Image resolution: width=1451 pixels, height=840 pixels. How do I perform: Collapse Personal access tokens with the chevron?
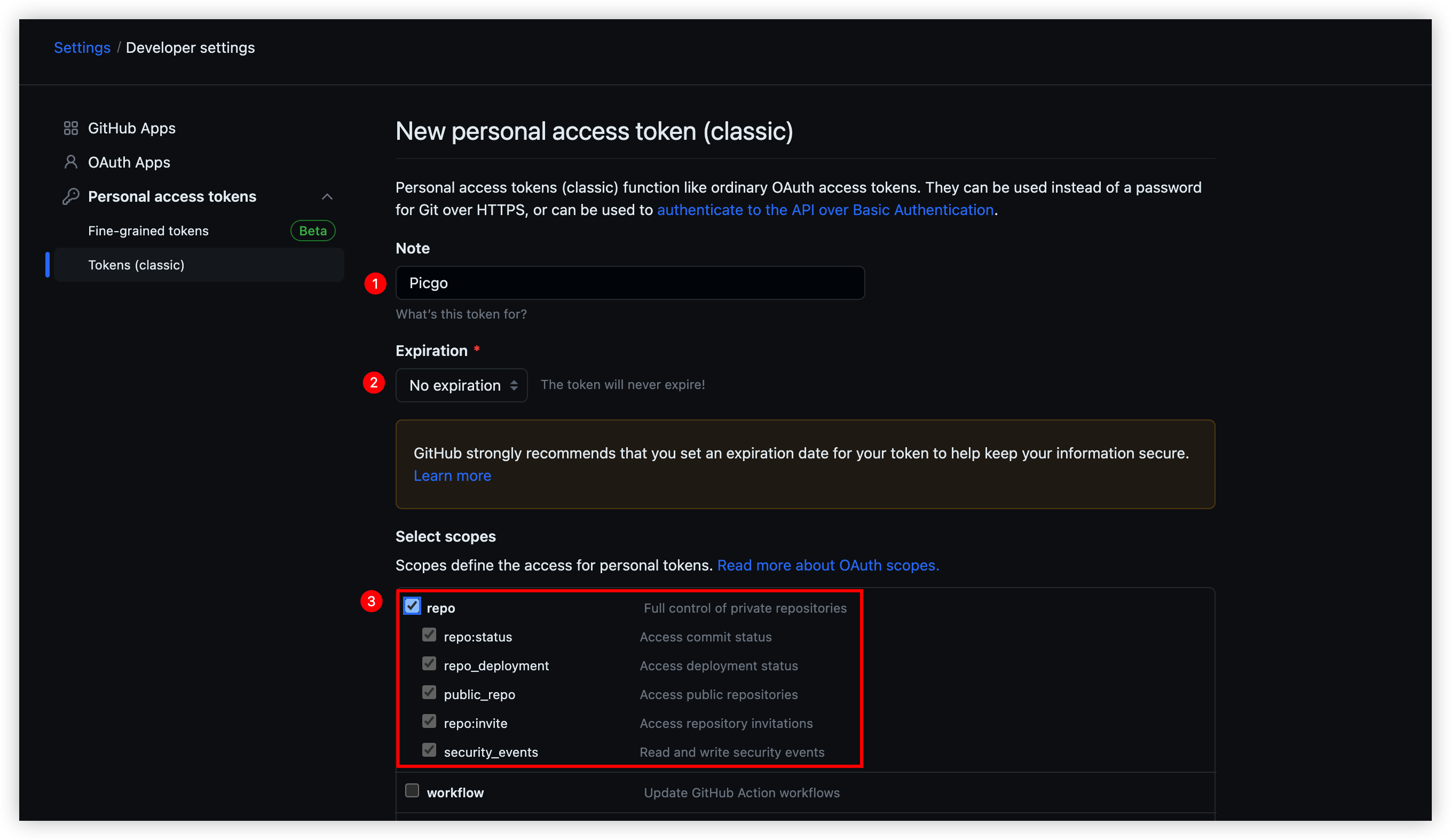tap(327, 196)
